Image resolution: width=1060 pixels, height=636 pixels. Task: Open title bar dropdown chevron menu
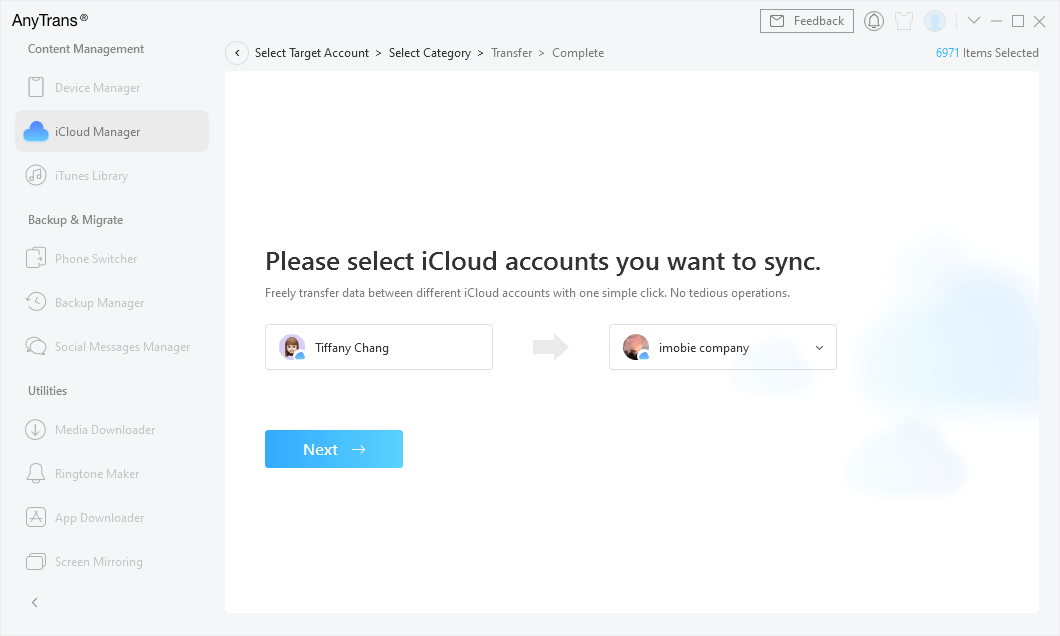[x=974, y=21]
